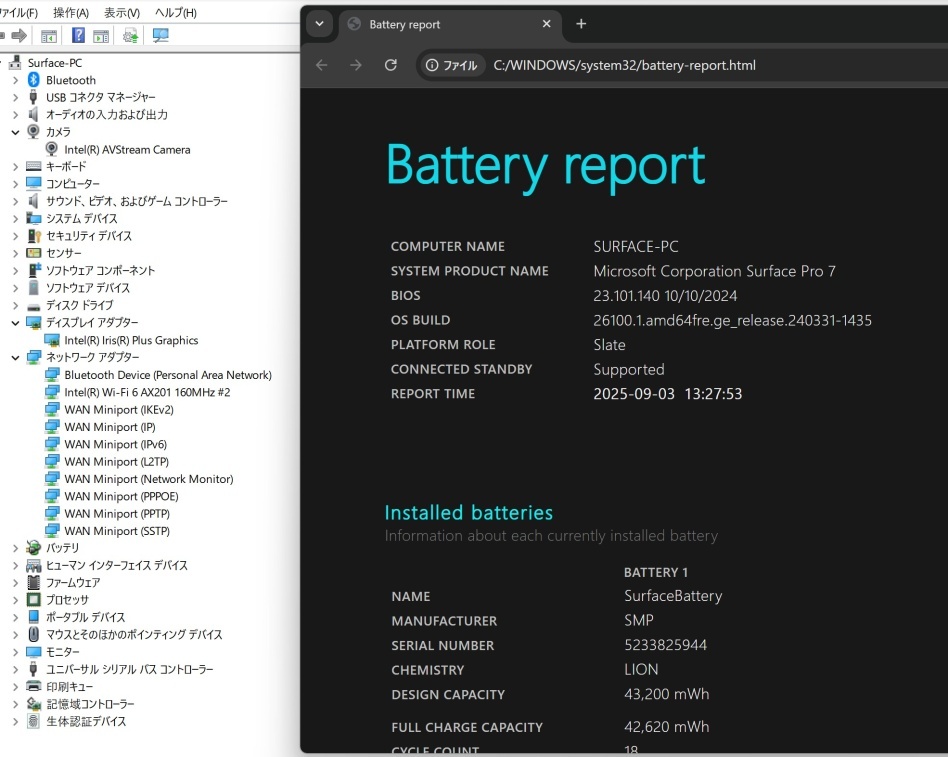Collapse the ディスプレイ アダプター node
Viewport: 948px width, 757px height.
pos(16,323)
